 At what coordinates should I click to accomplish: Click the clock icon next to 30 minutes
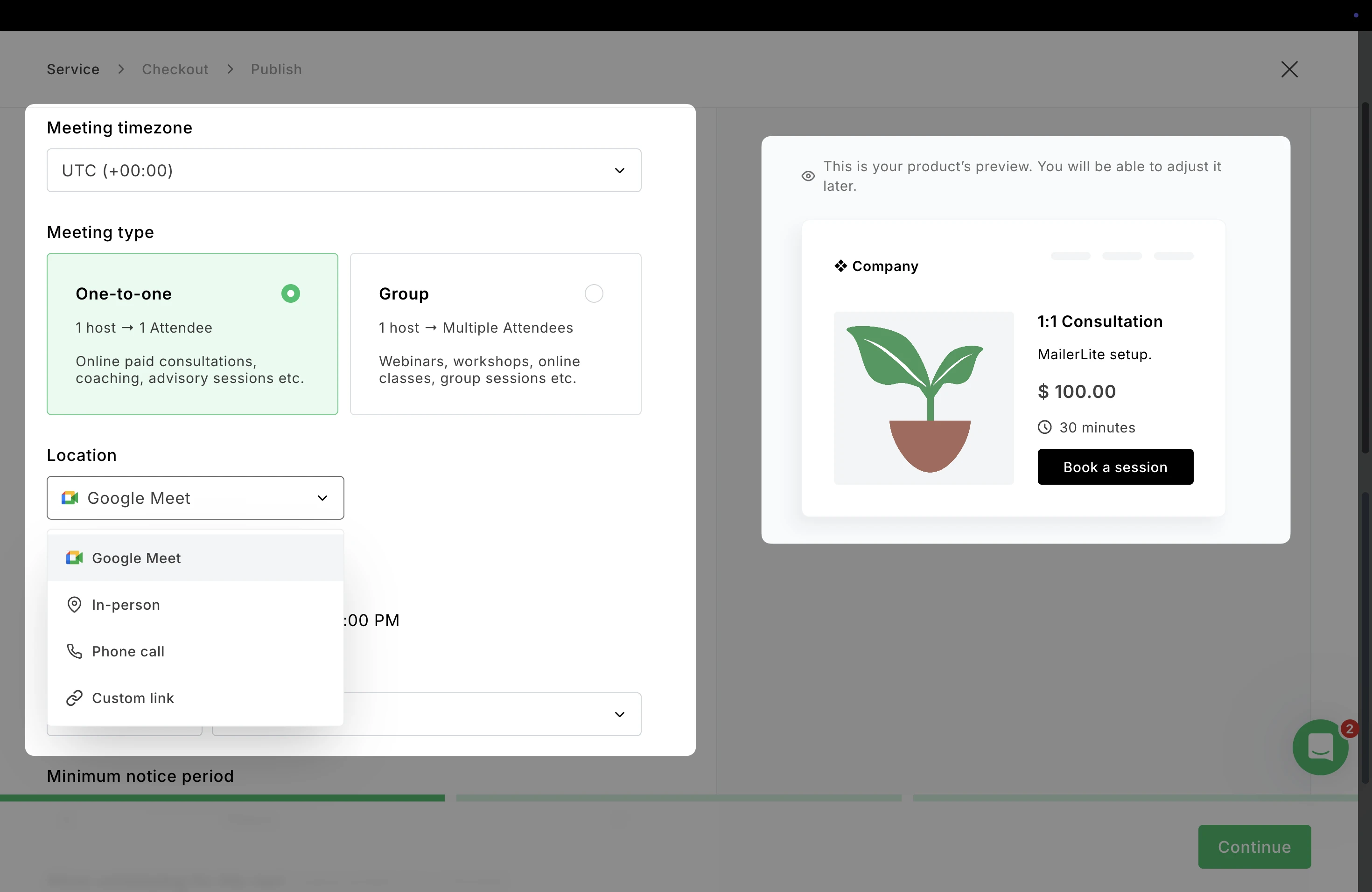pos(1044,427)
